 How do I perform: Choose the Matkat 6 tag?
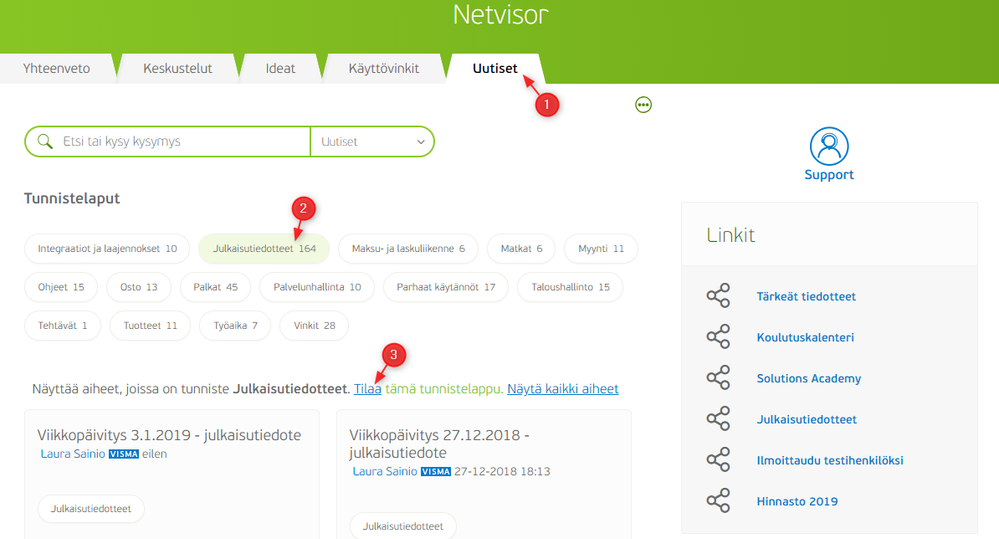point(521,248)
